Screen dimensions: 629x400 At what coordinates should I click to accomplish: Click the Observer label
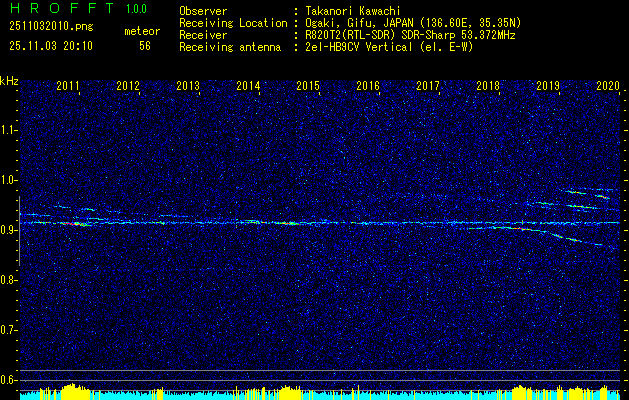pyautogui.click(x=203, y=11)
